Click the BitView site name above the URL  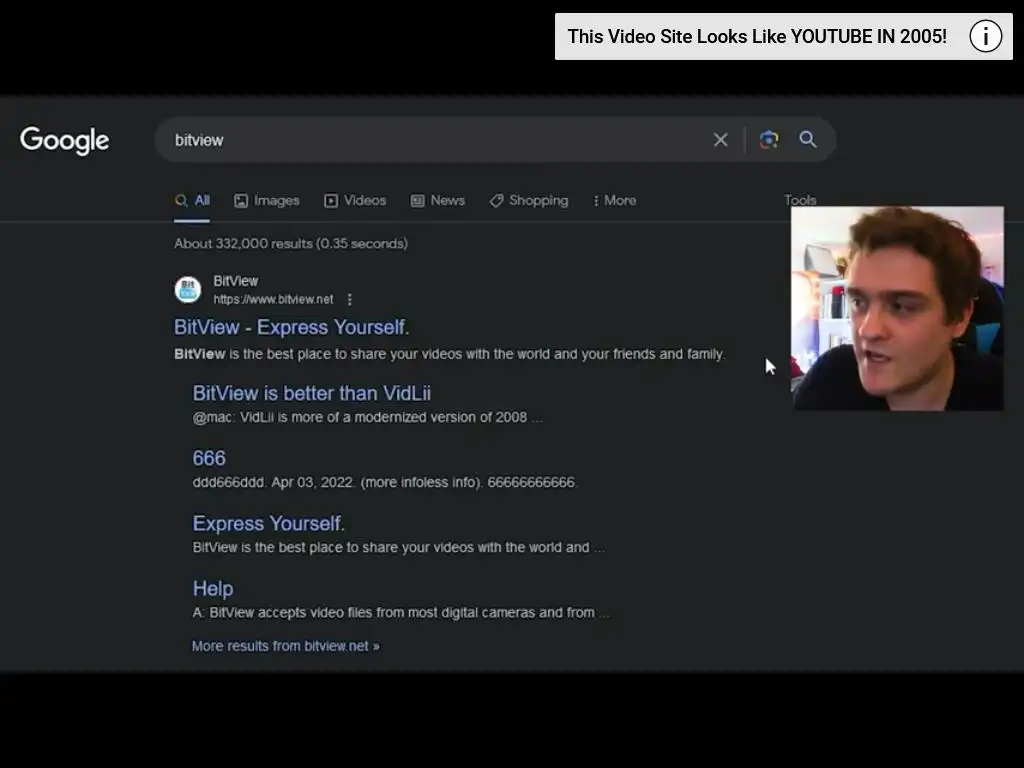point(236,281)
